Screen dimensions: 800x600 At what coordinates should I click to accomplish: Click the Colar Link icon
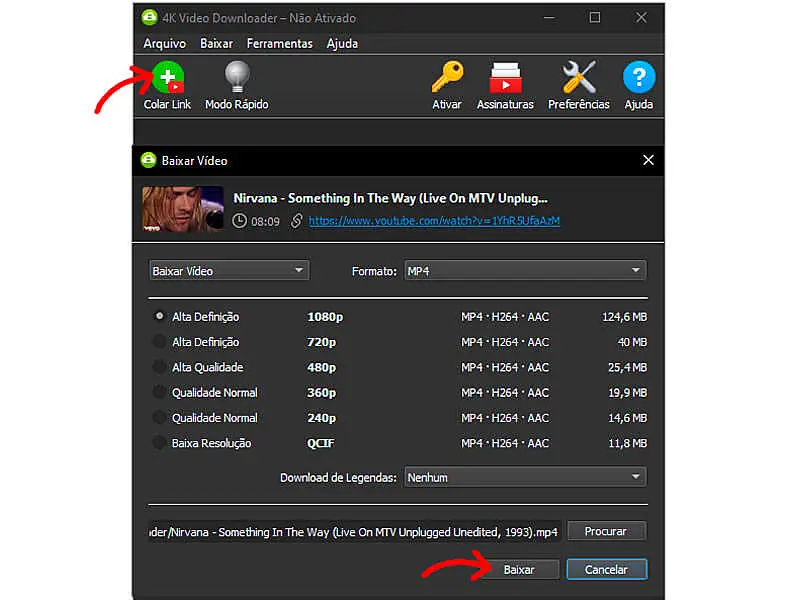(167, 77)
